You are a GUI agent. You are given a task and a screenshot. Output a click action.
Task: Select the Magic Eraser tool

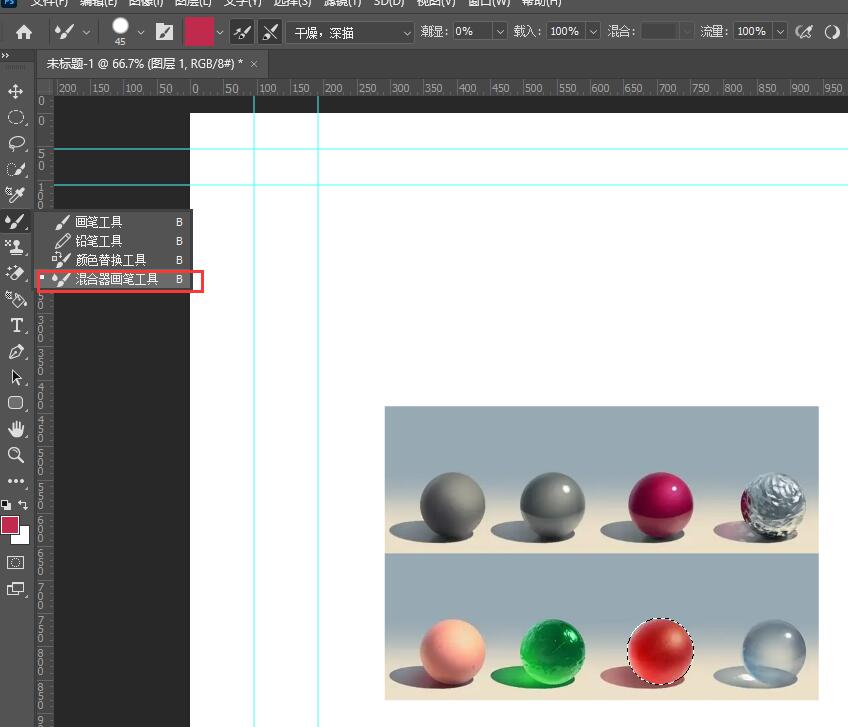[x=15, y=273]
